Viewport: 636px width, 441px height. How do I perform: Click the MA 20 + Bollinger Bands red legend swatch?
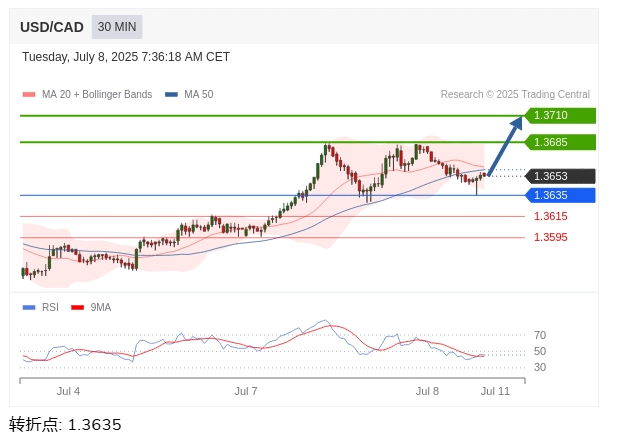coord(29,95)
